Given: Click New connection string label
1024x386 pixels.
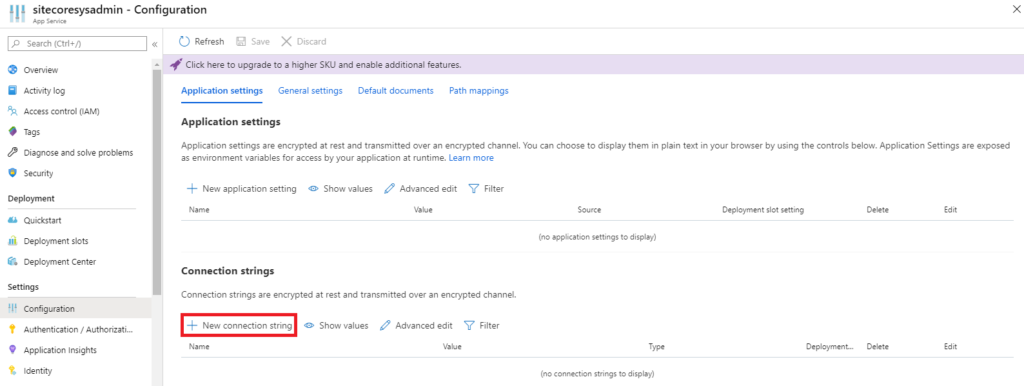Looking at the screenshot, I should coord(248,325).
